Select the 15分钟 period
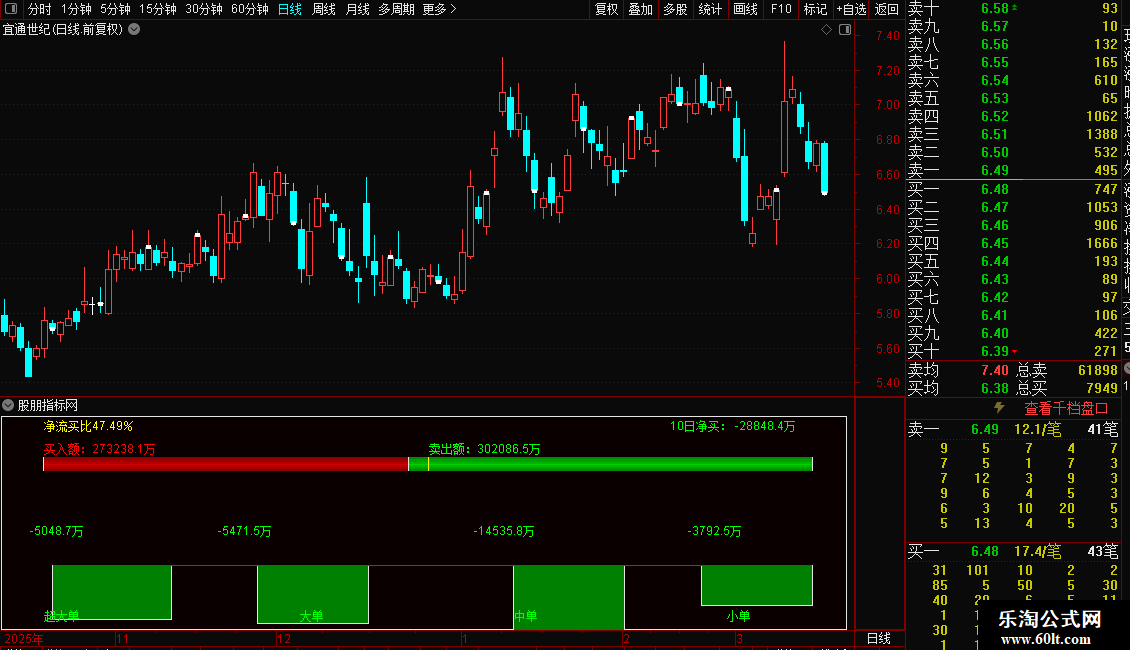 [157, 9]
